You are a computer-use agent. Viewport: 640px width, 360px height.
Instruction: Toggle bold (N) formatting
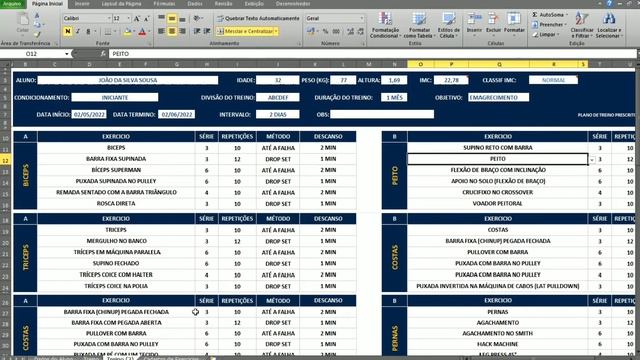click(68, 31)
